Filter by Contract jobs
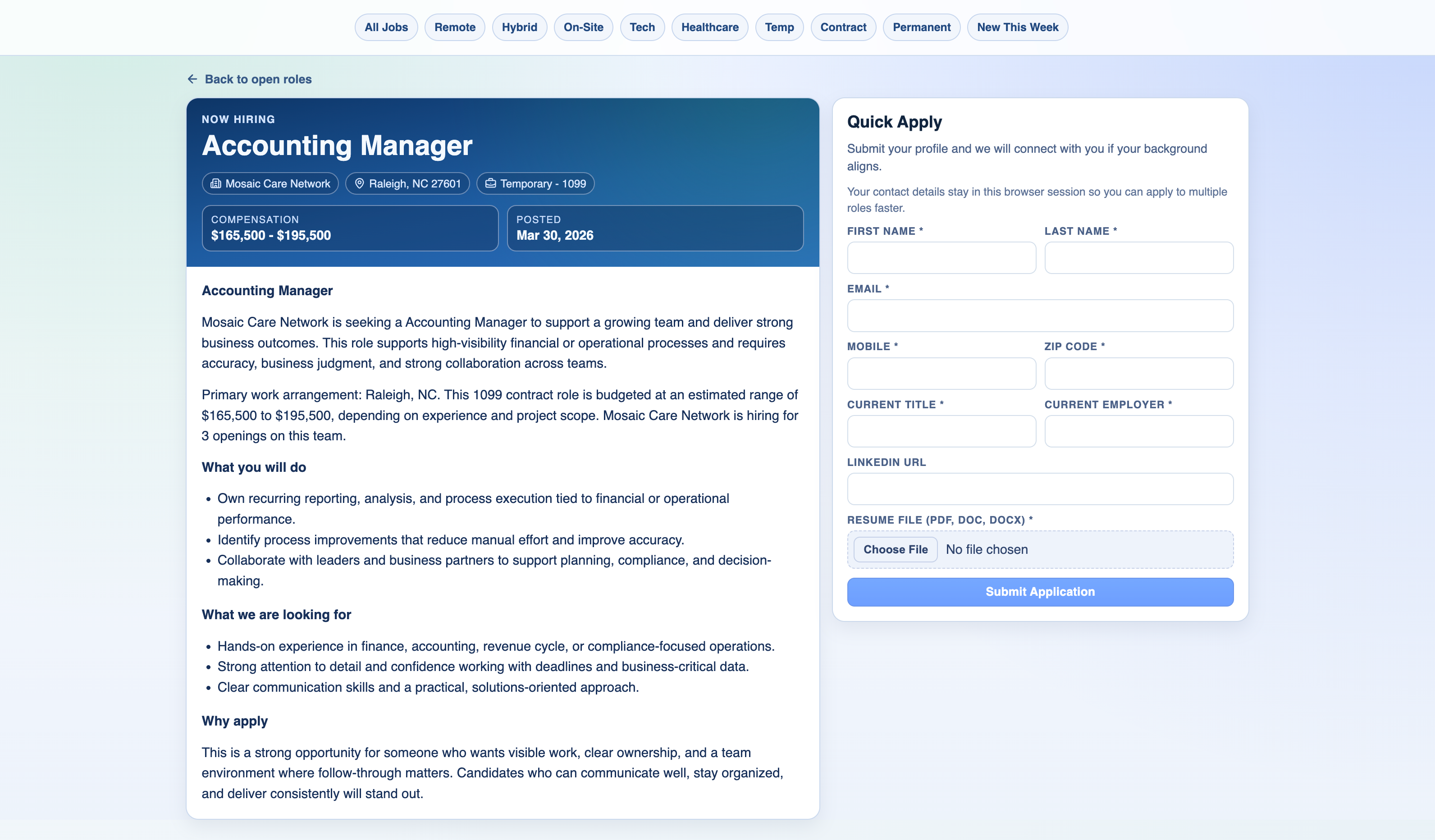Image resolution: width=1435 pixels, height=840 pixels. (843, 27)
